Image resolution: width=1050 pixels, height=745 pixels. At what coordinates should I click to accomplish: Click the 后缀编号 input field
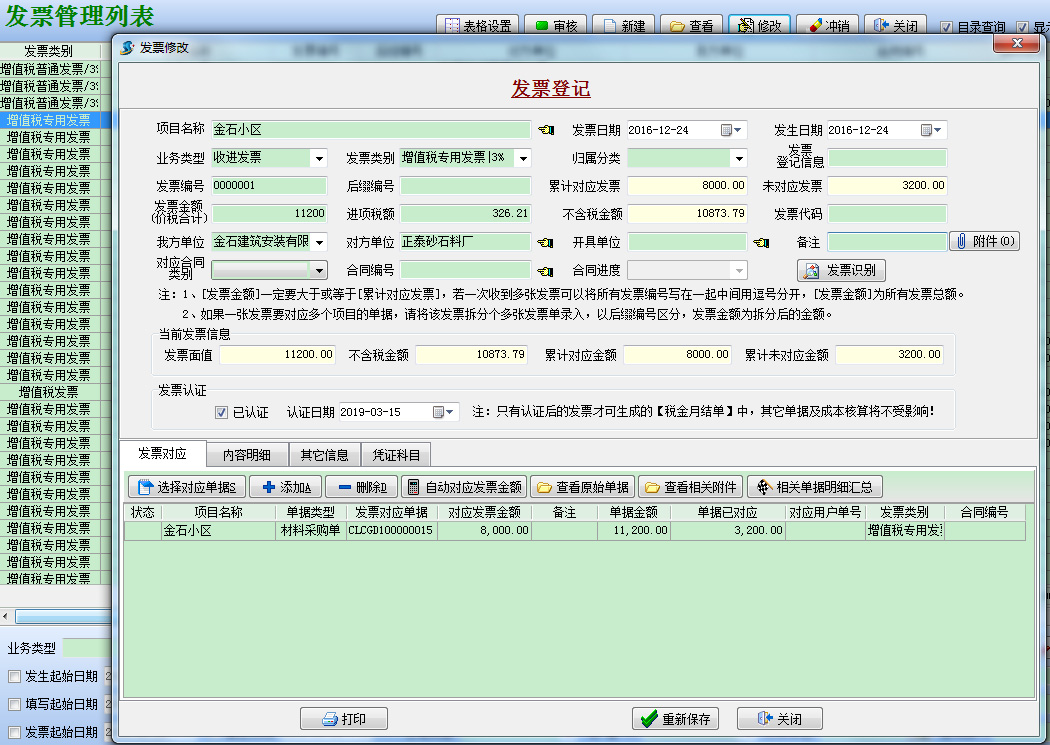click(x=465, y=185)
